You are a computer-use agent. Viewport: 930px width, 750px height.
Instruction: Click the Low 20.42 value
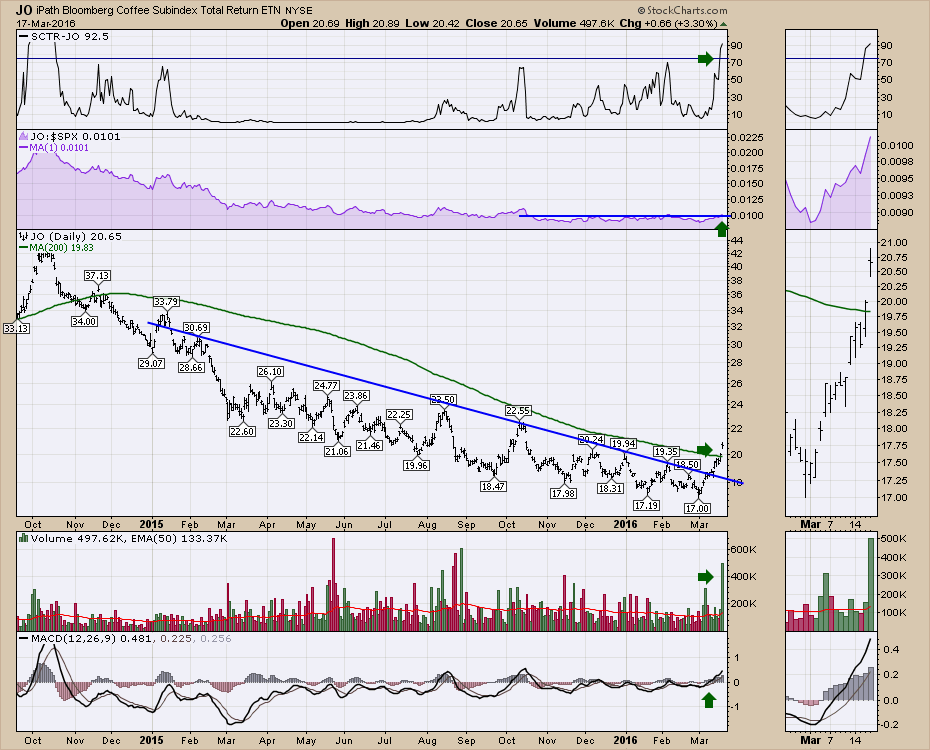(x=433, y=23)
